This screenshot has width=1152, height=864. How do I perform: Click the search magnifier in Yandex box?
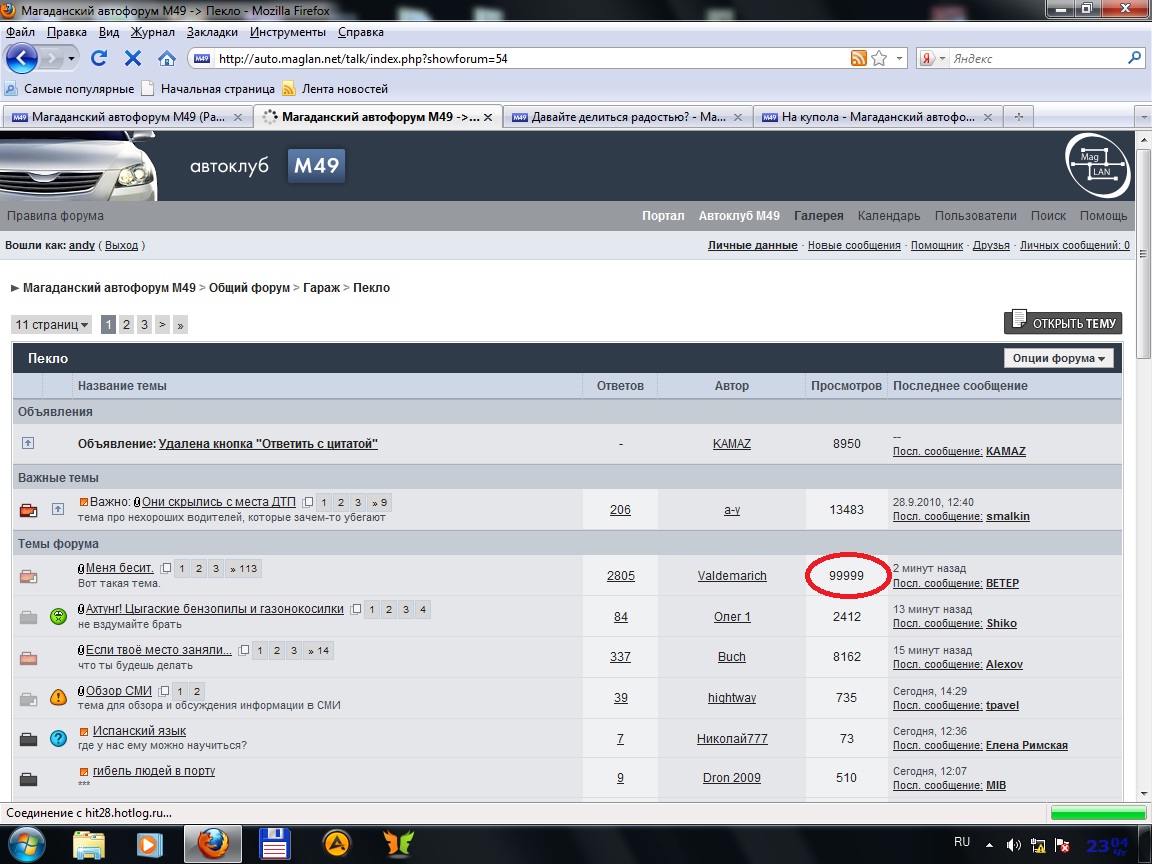[1134, 58]
